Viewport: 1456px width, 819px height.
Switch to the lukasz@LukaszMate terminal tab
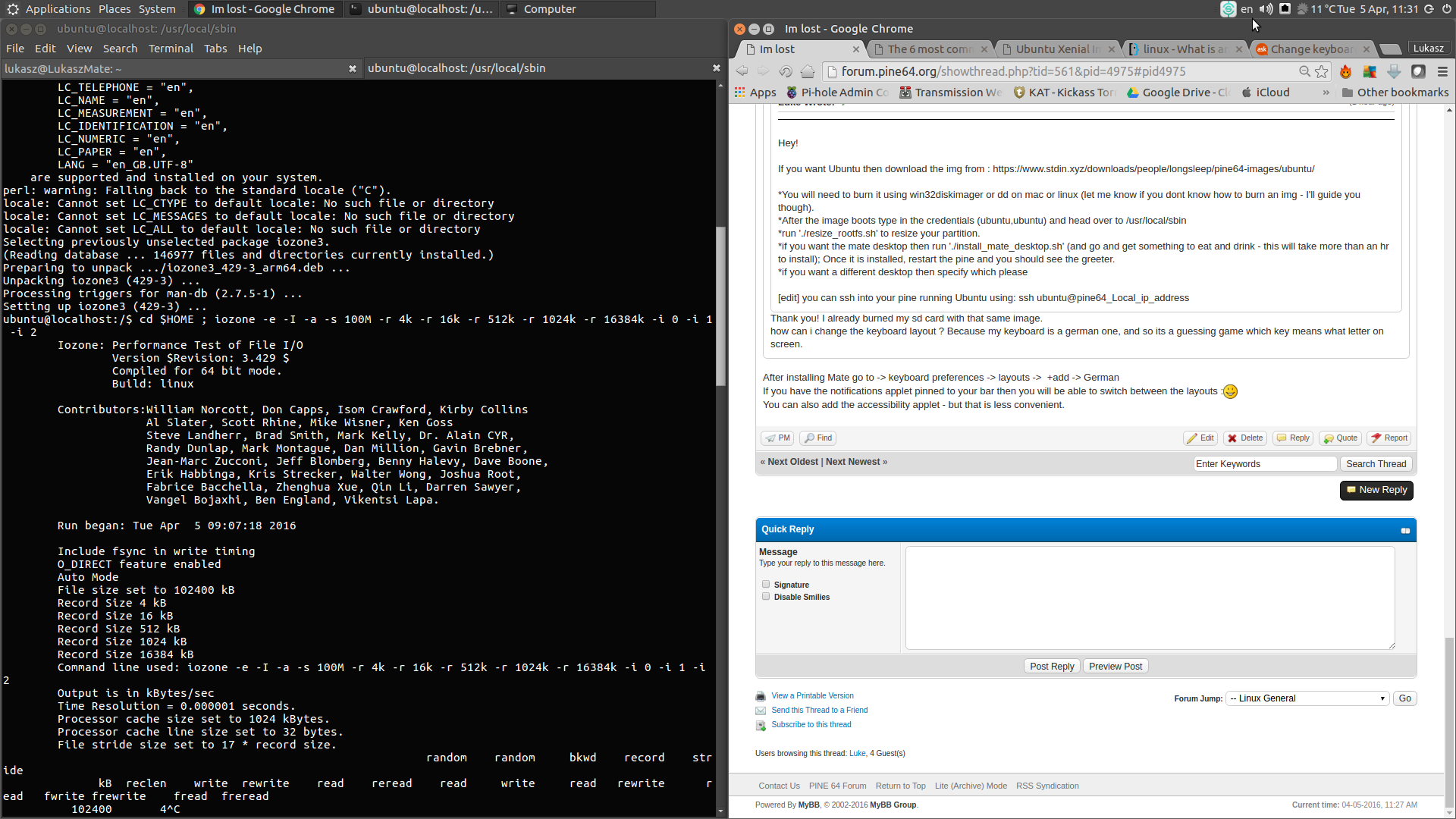coord(174,68)
